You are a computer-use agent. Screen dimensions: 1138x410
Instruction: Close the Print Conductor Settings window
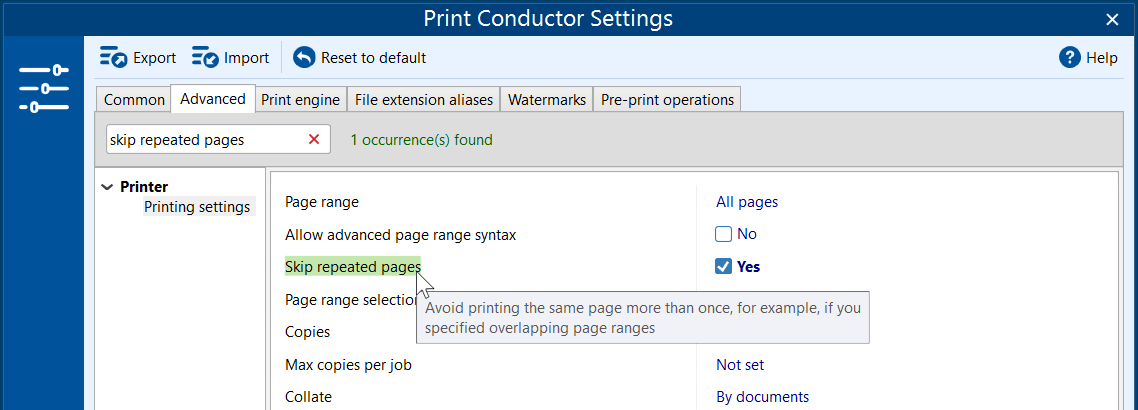[1112, 19]
